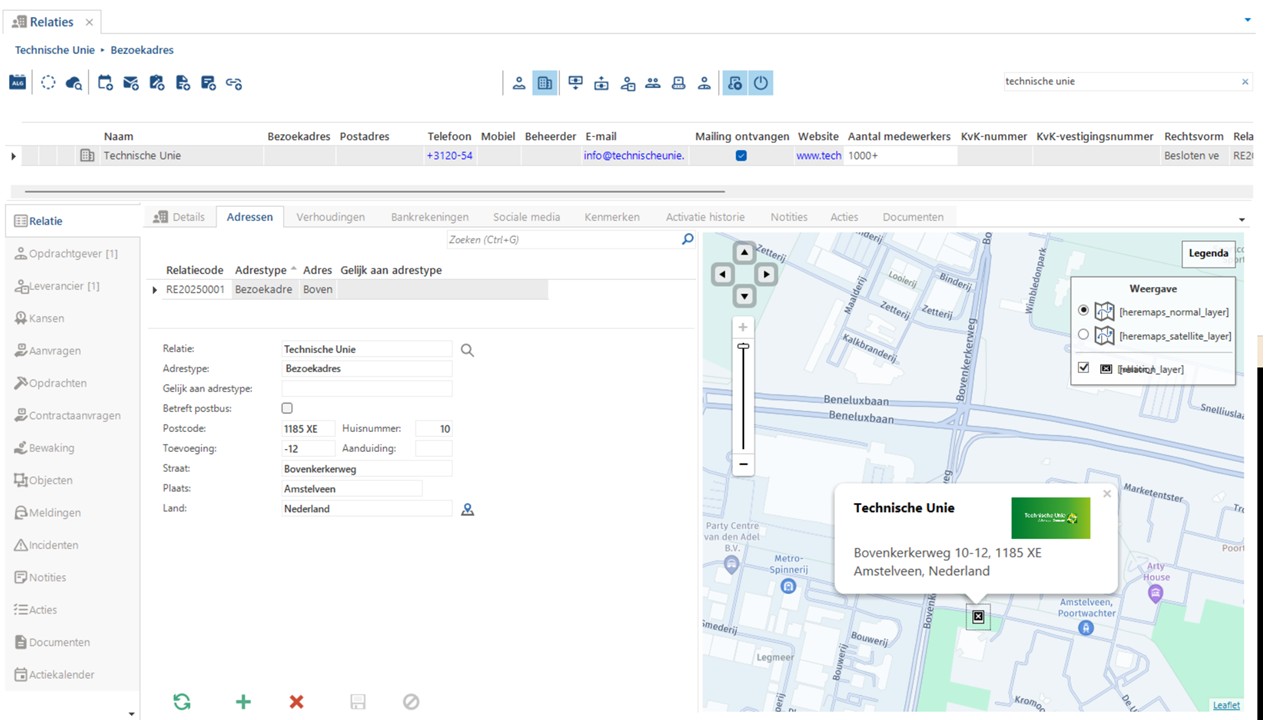Expand the RE20250001 address row arrow
The width and height of the screenshot is (1280, 720).
click(x=155, y=290)
